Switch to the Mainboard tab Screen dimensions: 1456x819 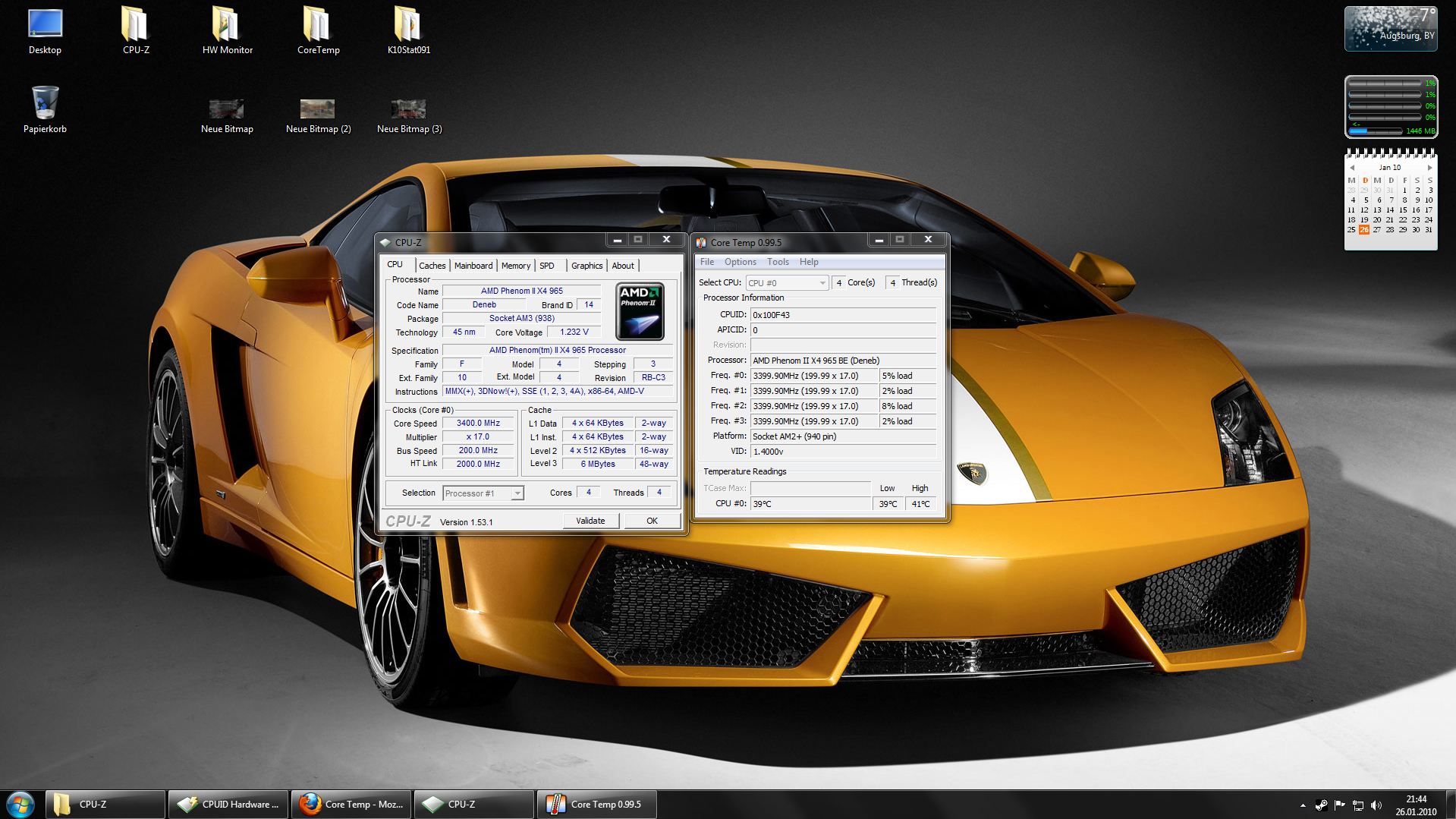[473, 266]
